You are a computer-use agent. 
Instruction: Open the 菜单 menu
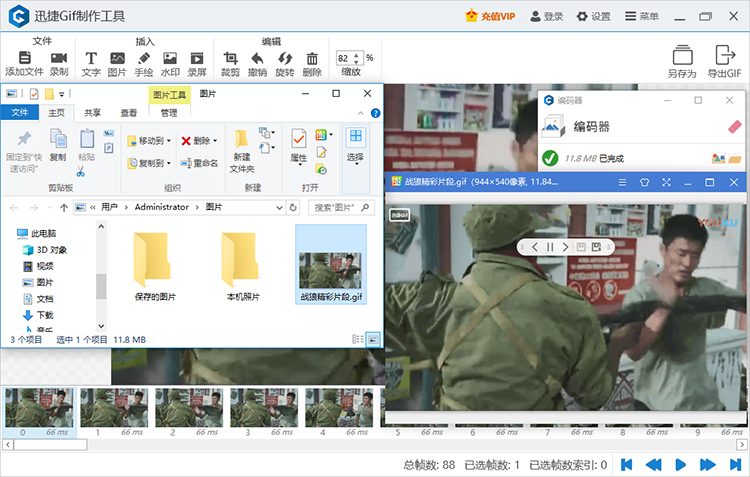642,16
